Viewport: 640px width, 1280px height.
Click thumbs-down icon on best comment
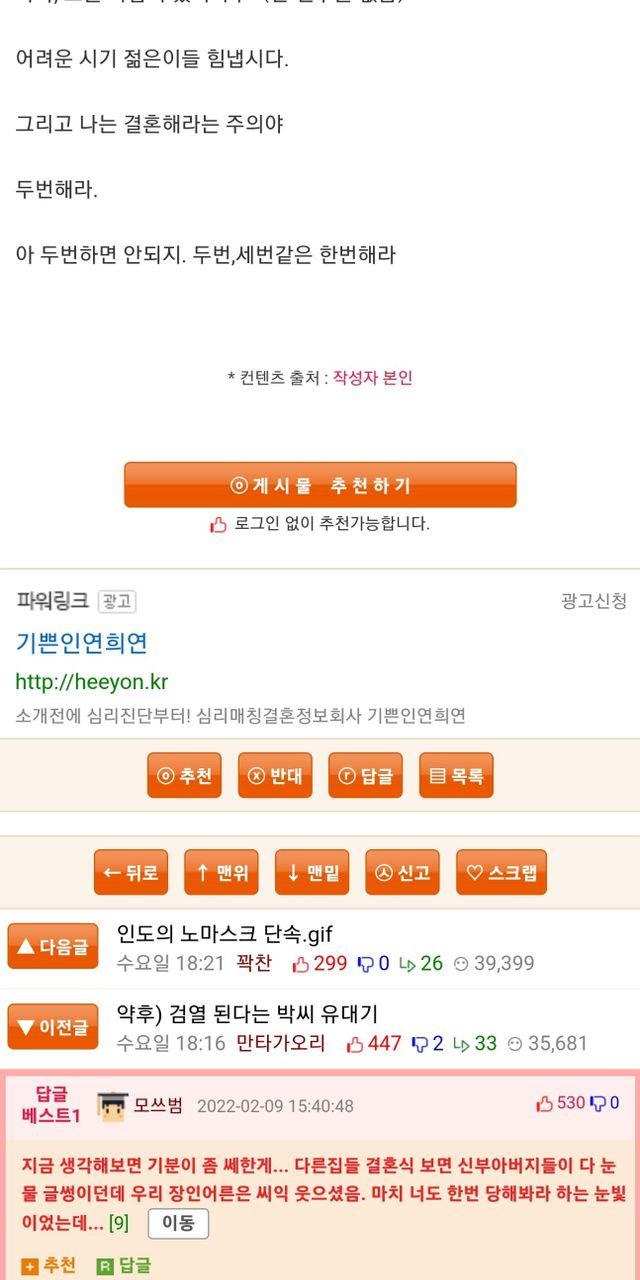(598, 1104)
